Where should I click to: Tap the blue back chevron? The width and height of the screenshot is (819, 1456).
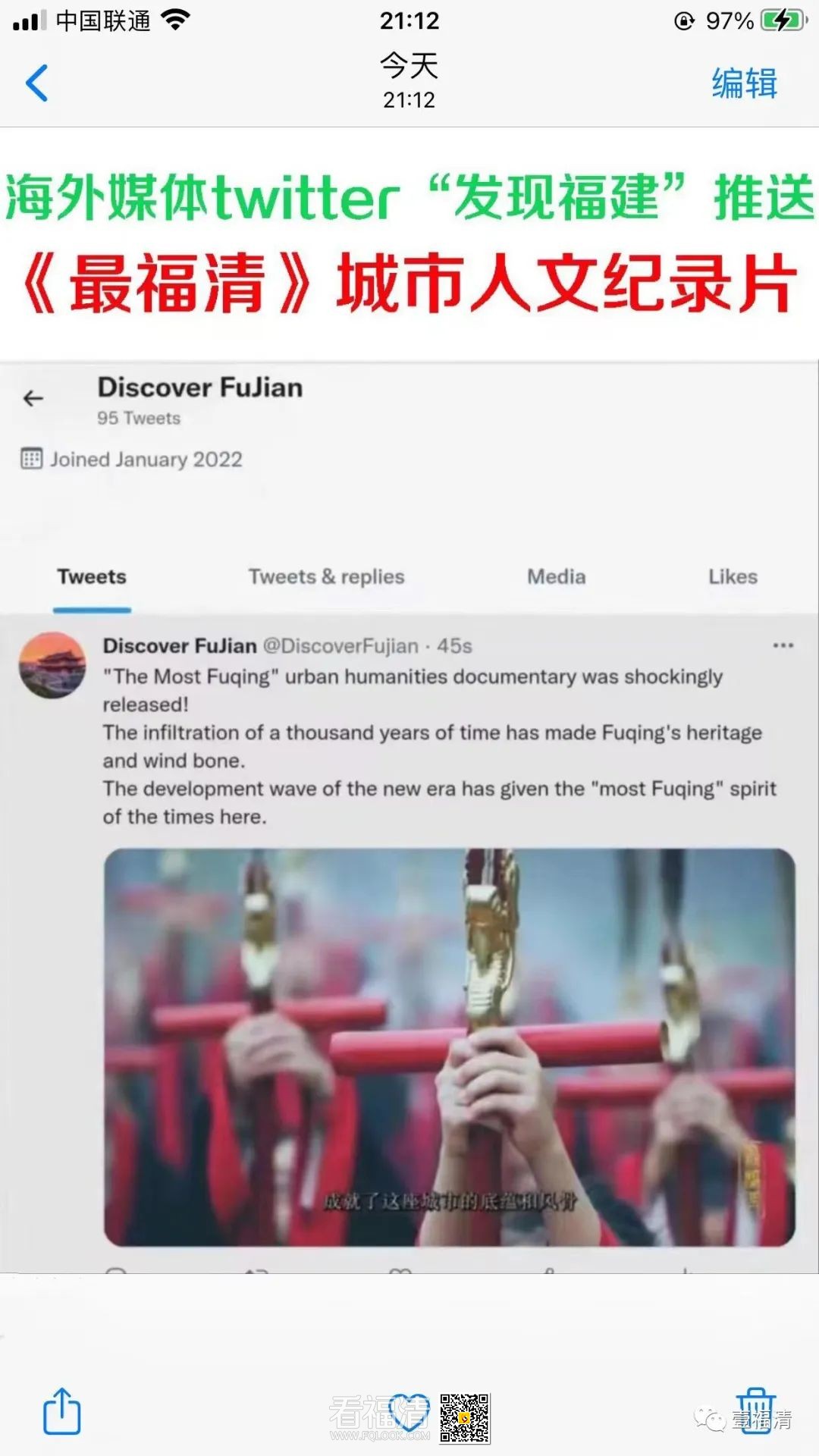(x=36, y=83)
